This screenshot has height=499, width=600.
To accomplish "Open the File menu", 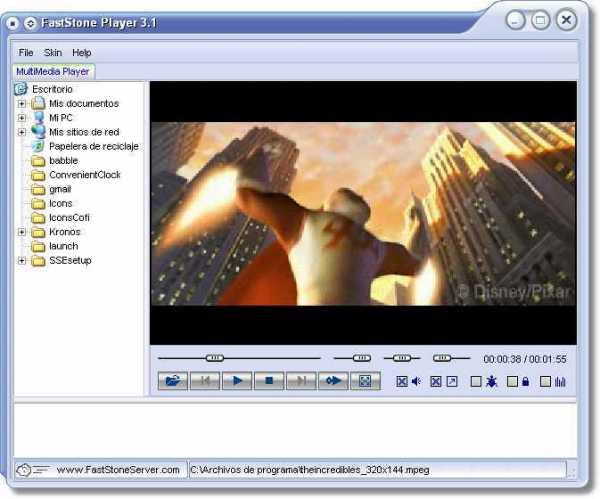I will pyautogui.click(x=26, y=52).
